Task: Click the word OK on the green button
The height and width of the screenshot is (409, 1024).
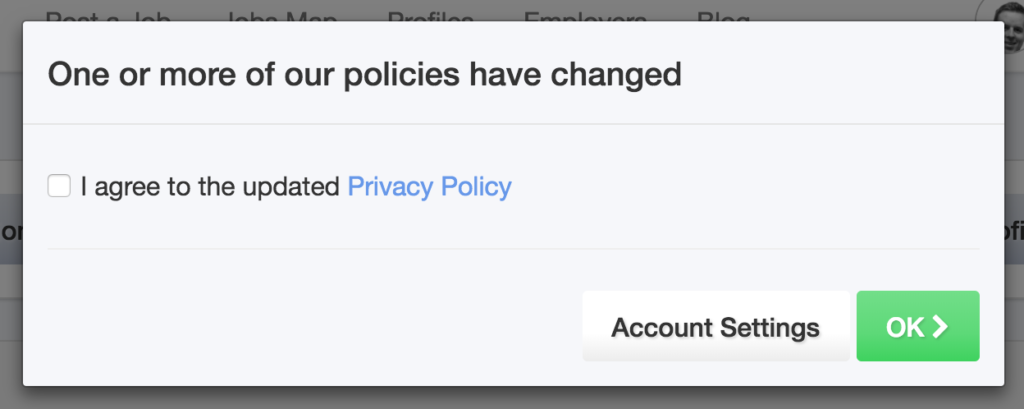Action: [906, 327]
